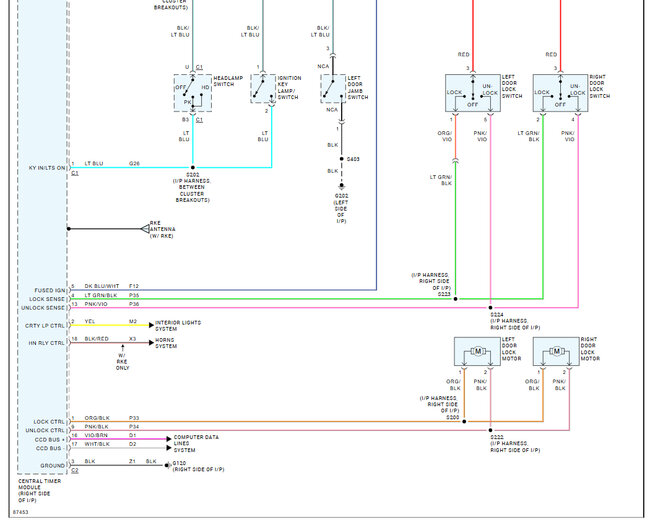The height and width of the screenshot is (522, 650).
Task: Click the COMPUTER DATA LINES SYSTEM text
Action: click(x=196, y=444)
